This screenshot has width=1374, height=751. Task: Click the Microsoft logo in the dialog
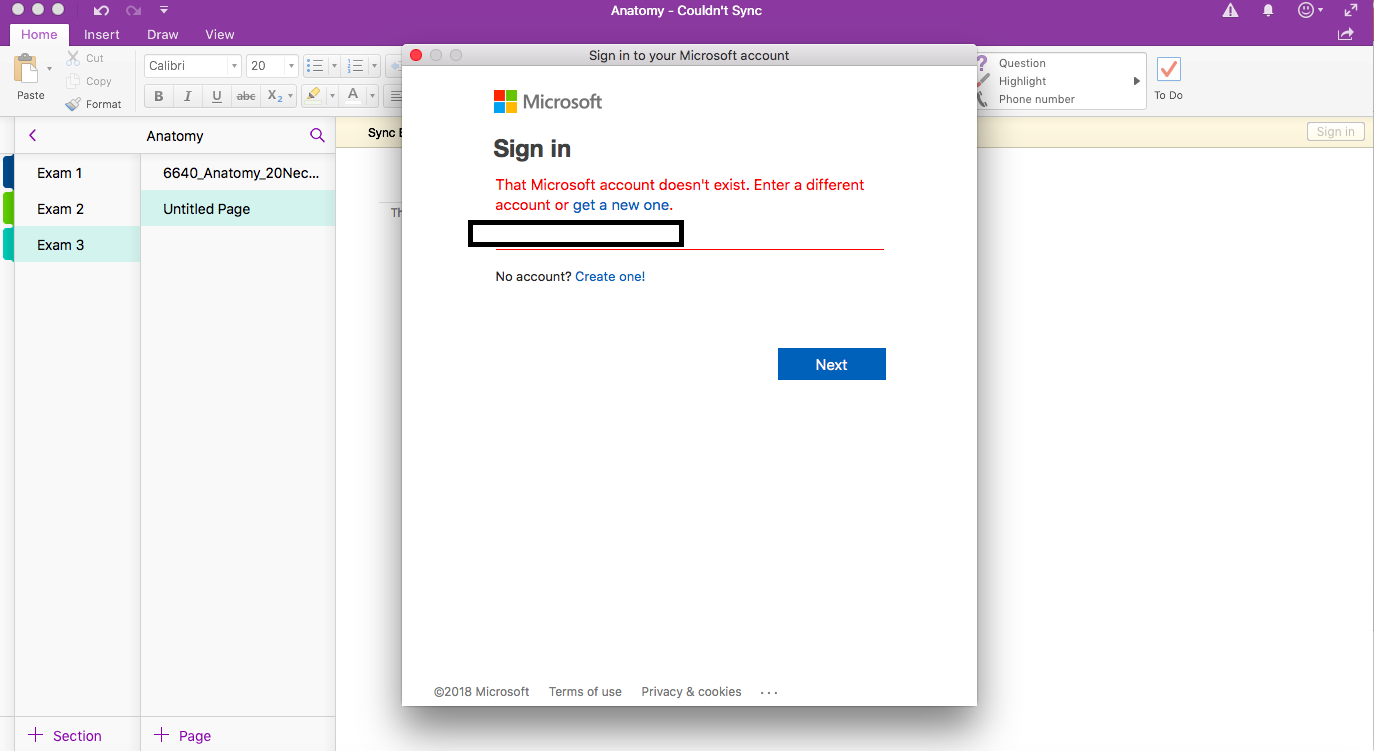(548, 101)
